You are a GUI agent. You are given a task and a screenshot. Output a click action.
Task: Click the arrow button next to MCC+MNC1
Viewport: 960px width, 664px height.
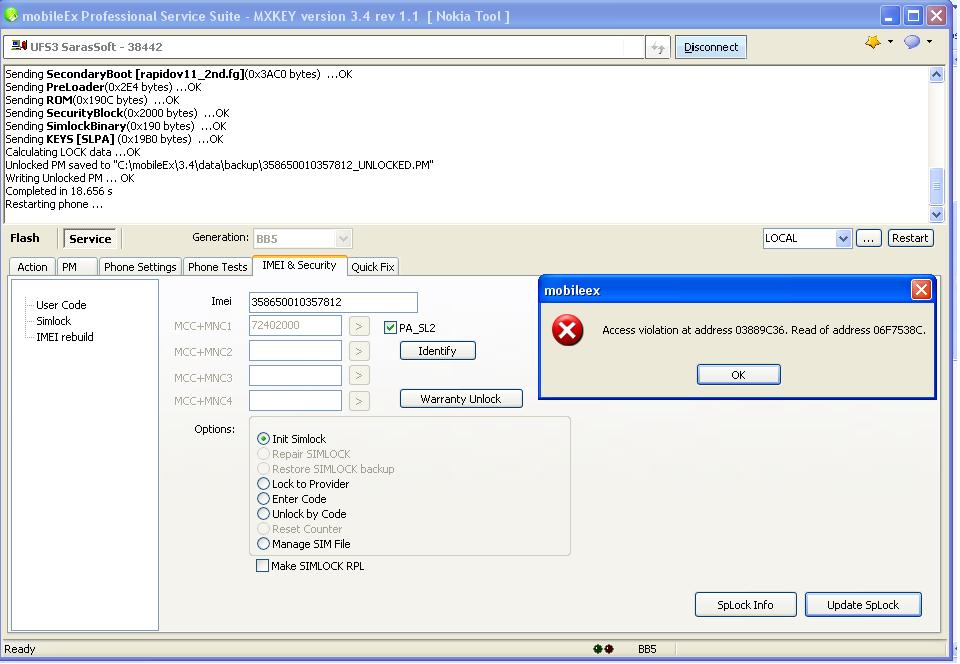pos(359,326)
